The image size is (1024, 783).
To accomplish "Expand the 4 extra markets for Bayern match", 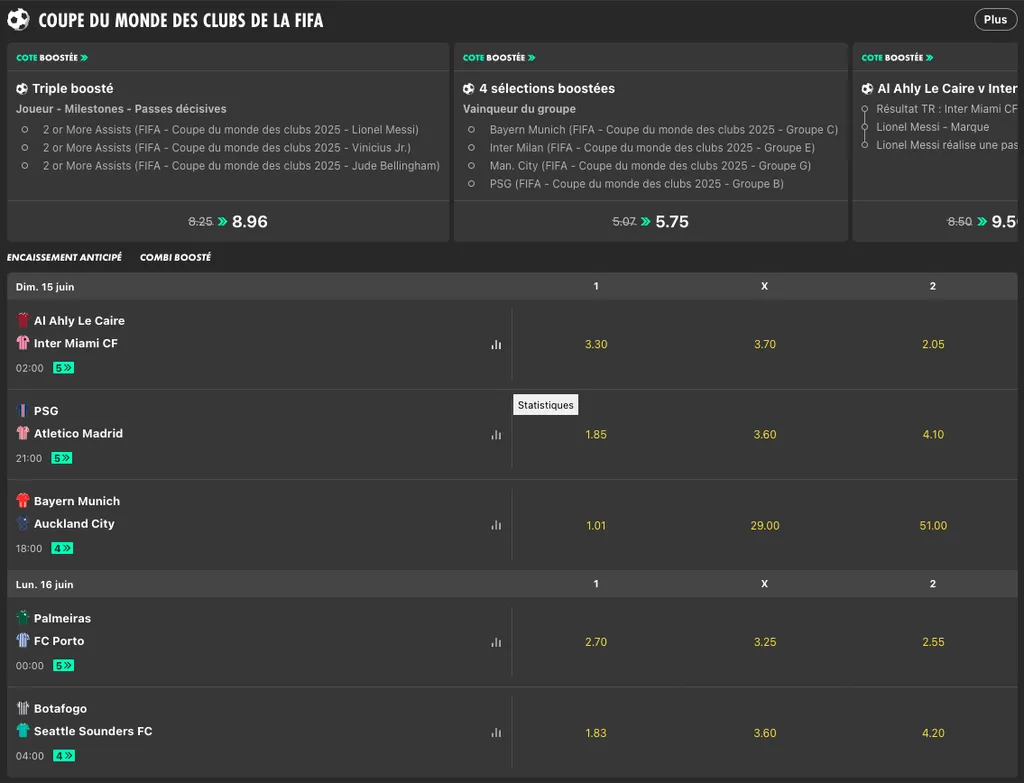I will (62, 548).
